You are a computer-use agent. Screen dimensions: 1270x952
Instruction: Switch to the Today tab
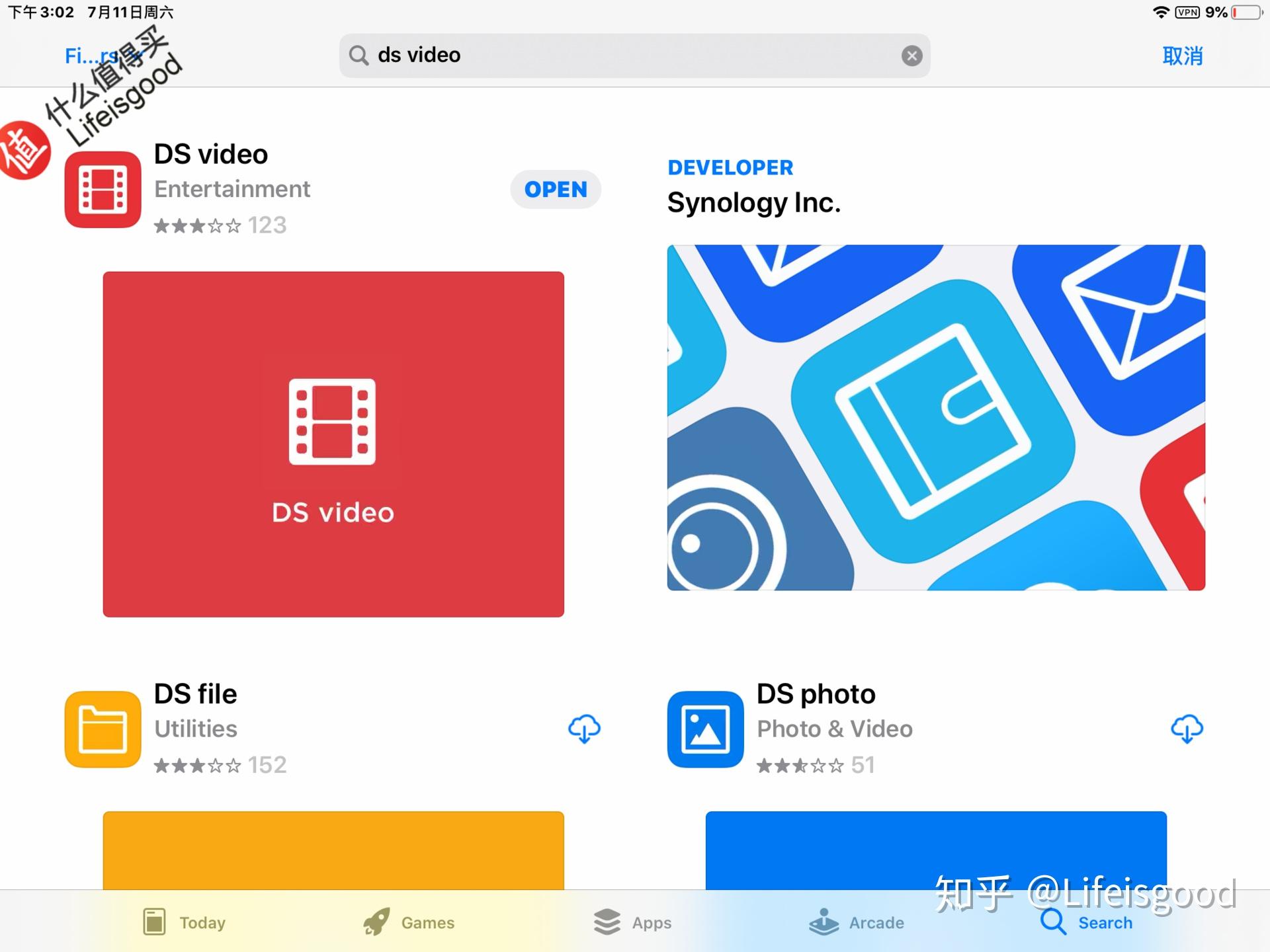[x=185, y=922]
